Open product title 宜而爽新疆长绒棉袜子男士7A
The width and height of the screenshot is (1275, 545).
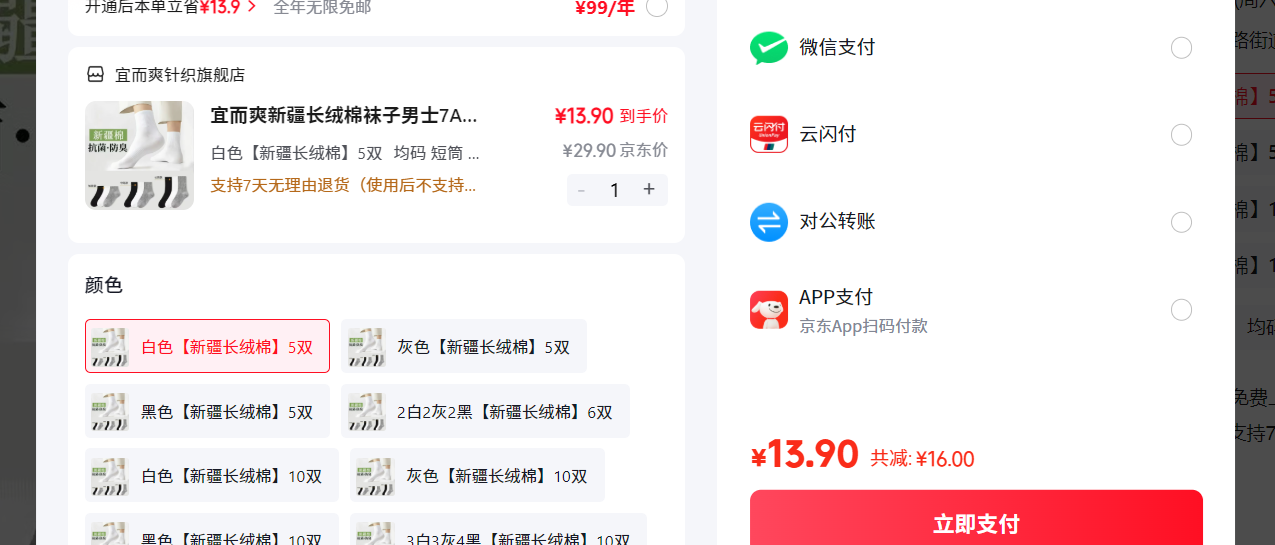(x=344, y=115)
